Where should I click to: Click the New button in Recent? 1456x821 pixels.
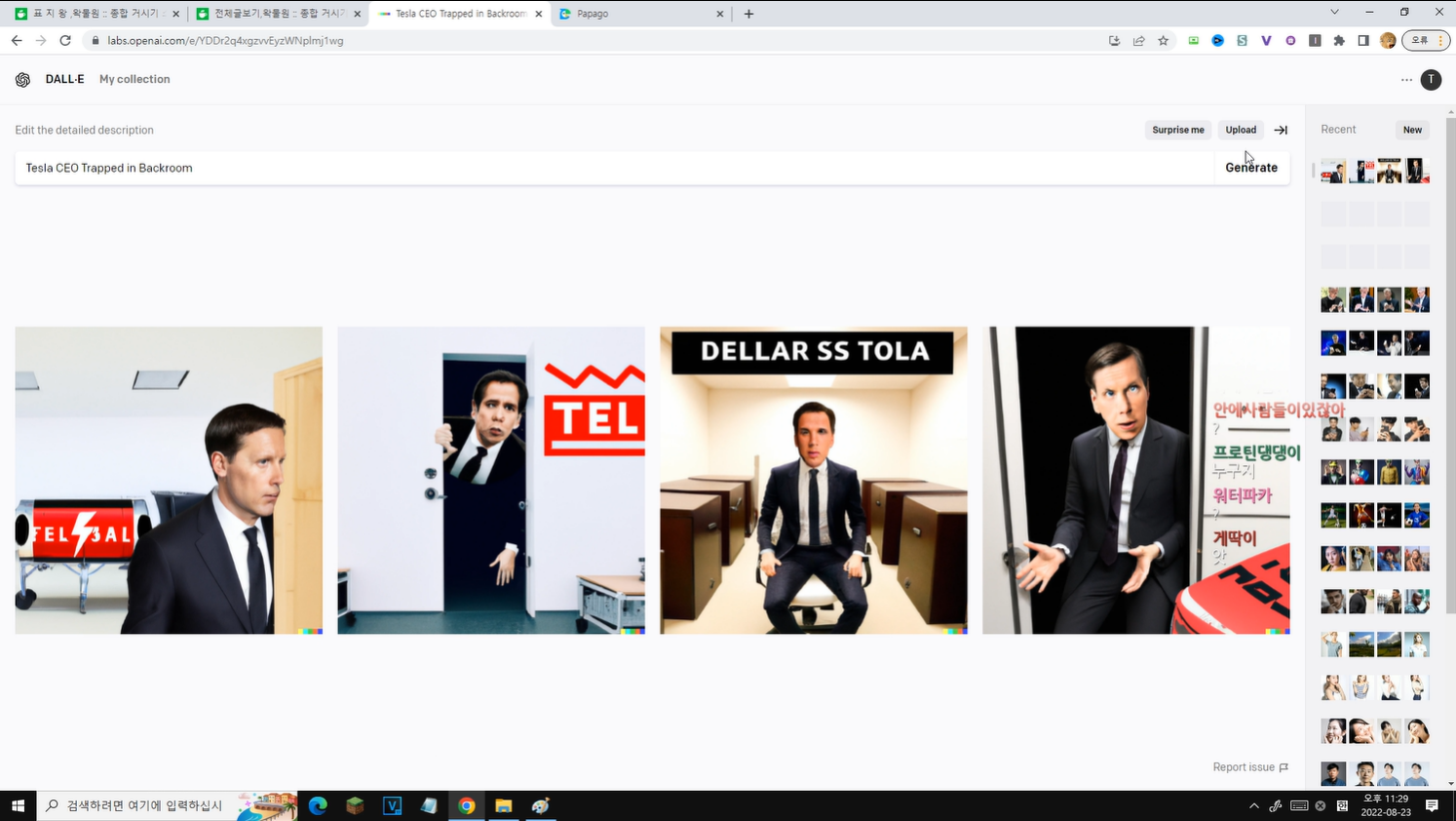[1412, 130]
